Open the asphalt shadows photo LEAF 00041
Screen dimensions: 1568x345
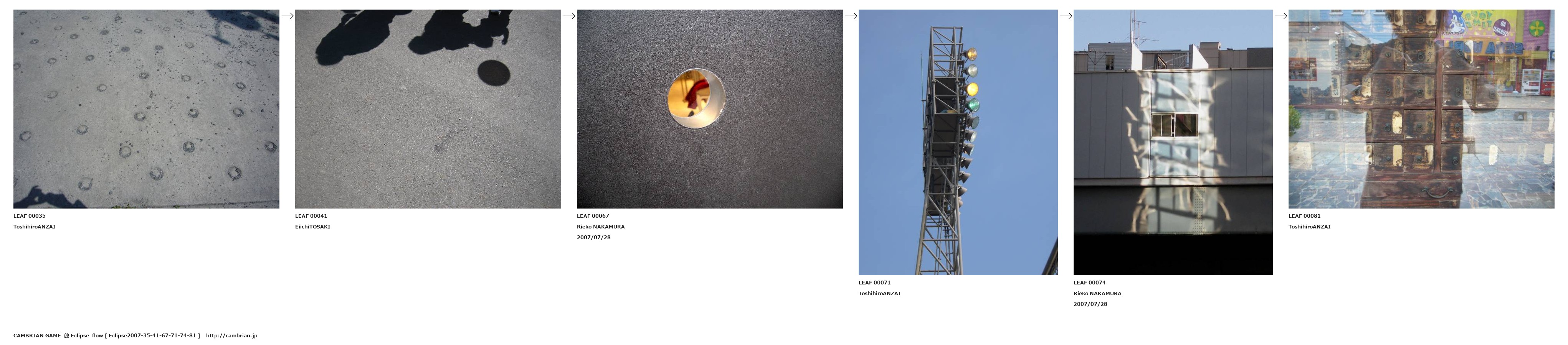[428, 109]
